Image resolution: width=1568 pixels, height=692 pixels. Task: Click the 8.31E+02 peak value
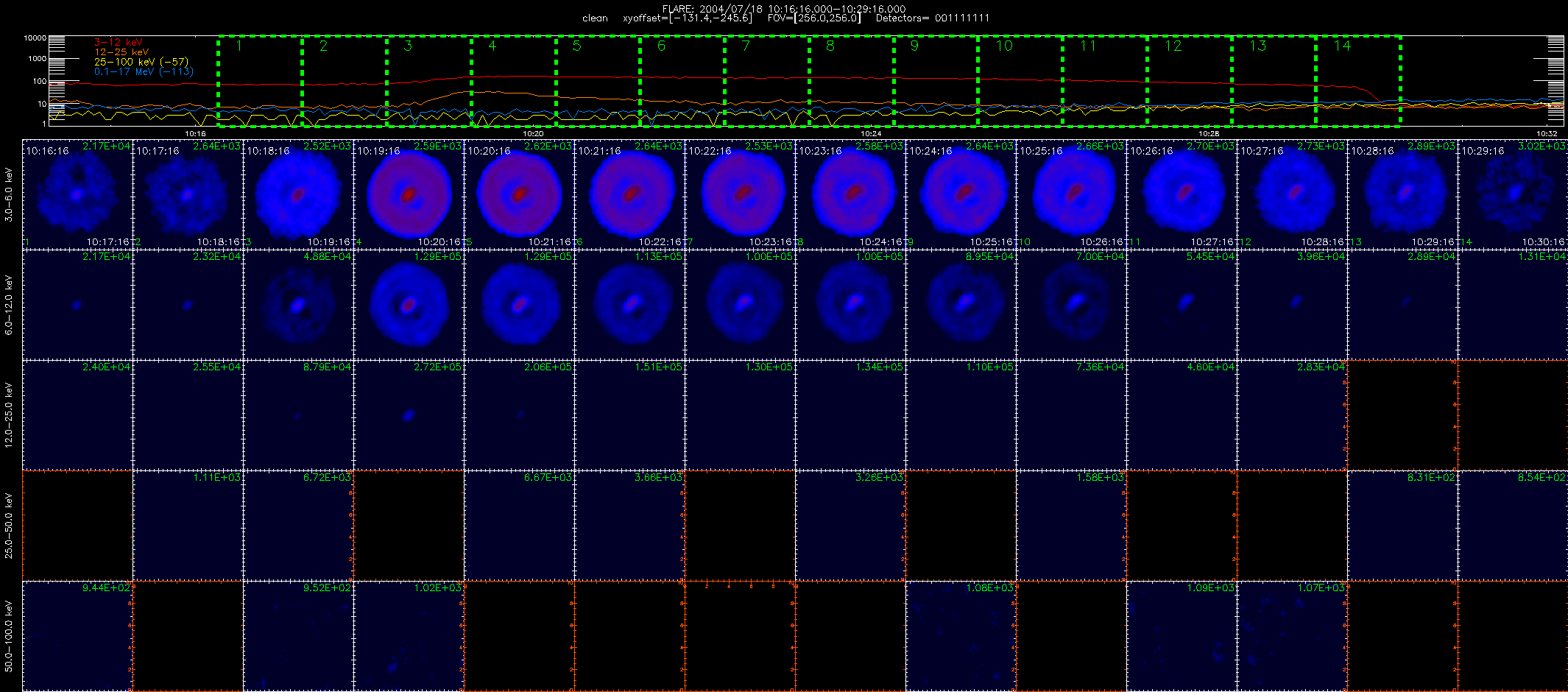[x=1431, y=477]
